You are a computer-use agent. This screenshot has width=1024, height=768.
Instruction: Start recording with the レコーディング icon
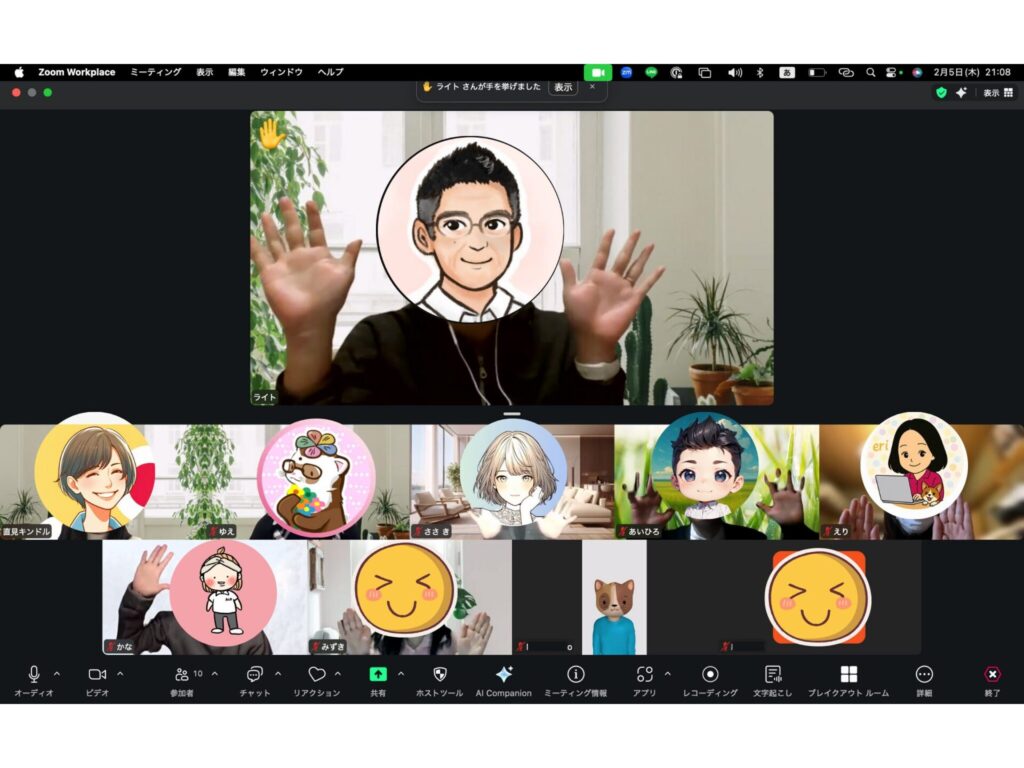click(710, 674)
